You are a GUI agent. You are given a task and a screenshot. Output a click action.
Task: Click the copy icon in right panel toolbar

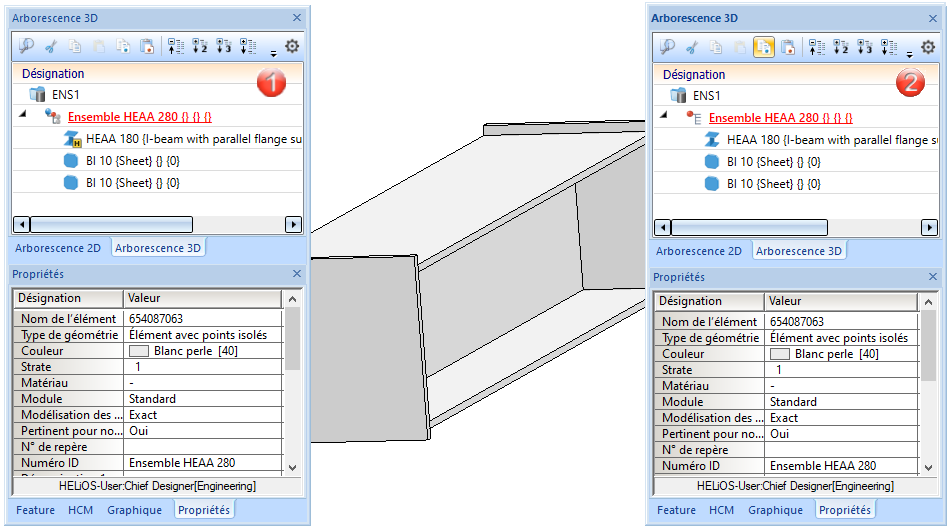(715, 47)
